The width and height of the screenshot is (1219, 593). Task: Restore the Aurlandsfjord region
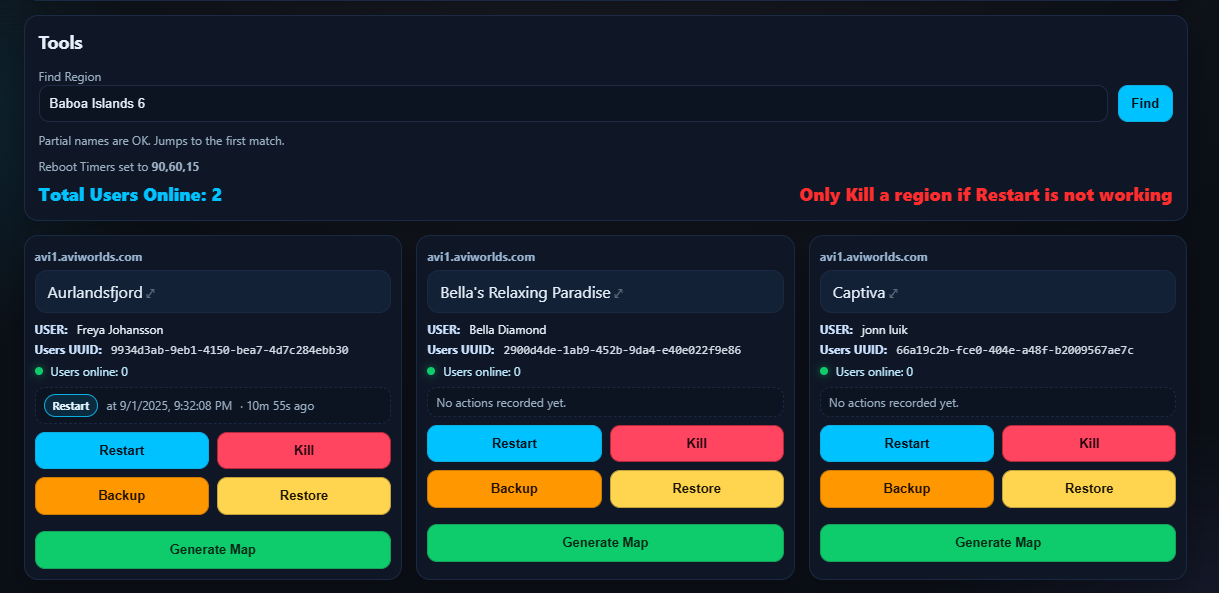pos(303,495)
